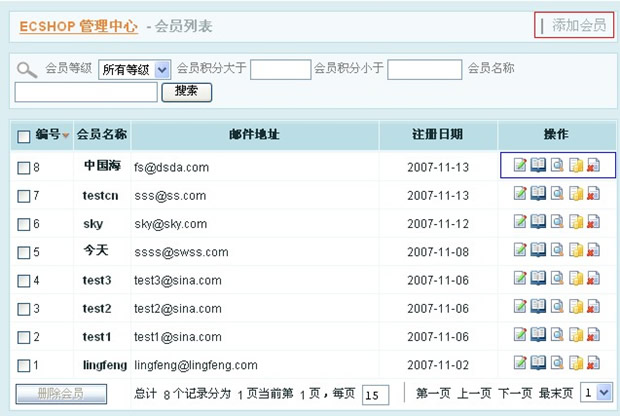Click the 注册日期 column header
This screenshot has height=416, width=620.
pyautogui.click(x=437, y=135)
